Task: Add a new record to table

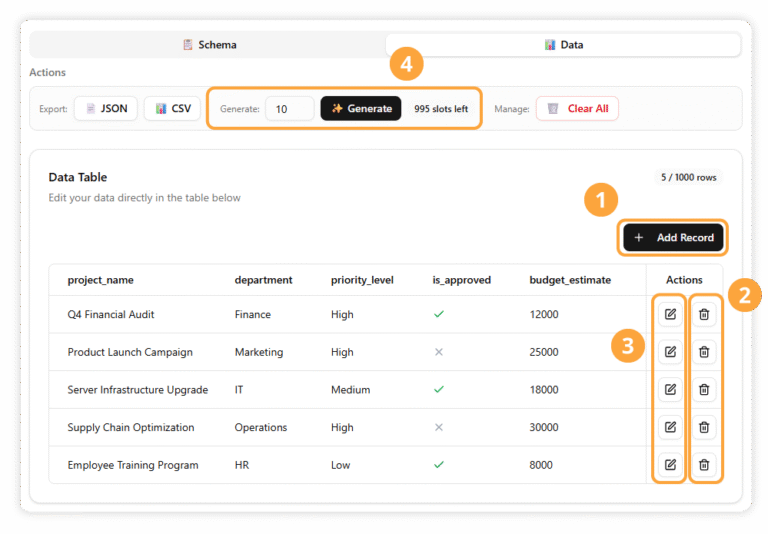Action: pyautogui.click(x=673, y=237)
